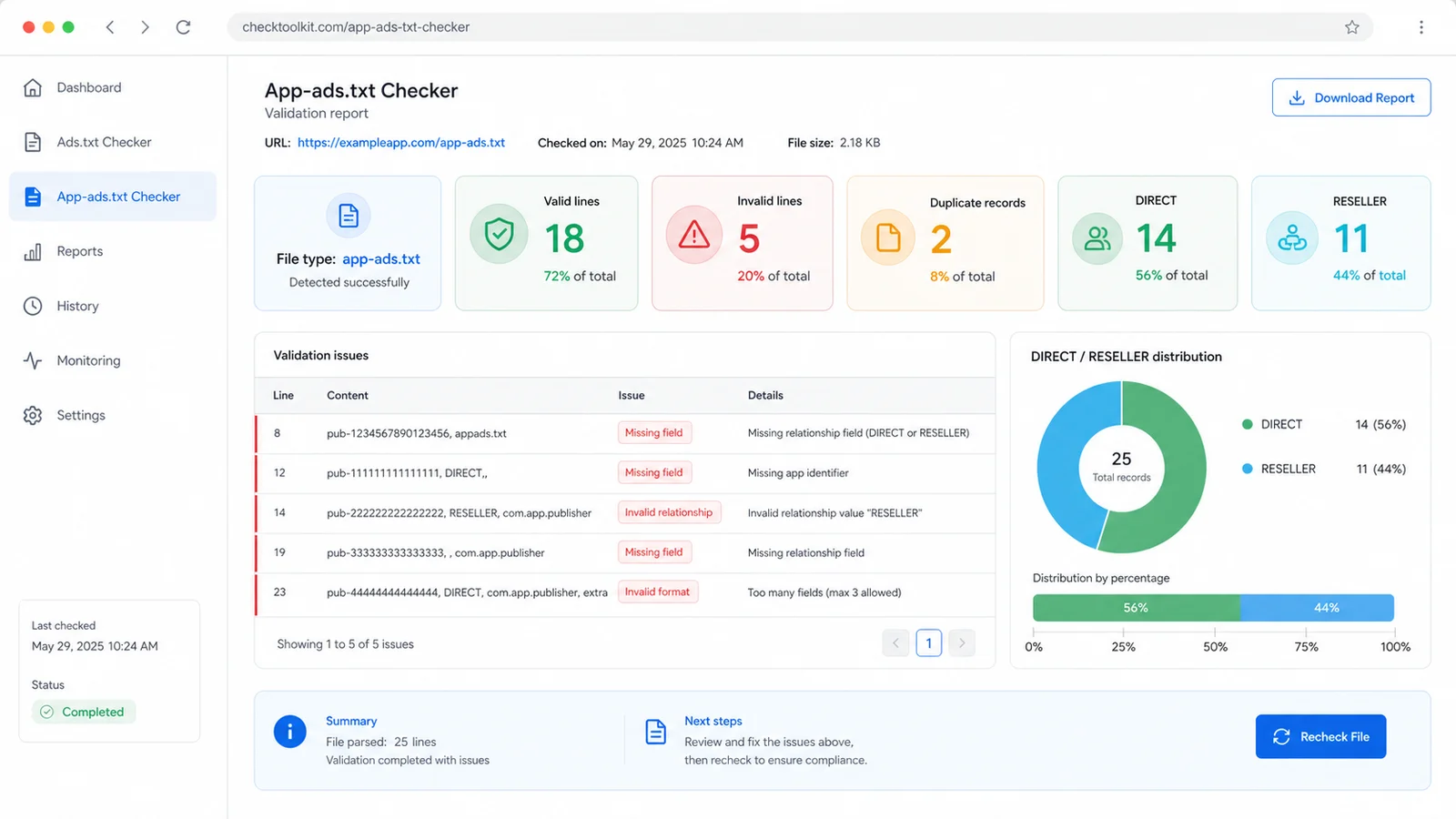Click the Ads.txt Checker document icon
Viewport: 1456px width, 819px height.
tap(33, 142)
